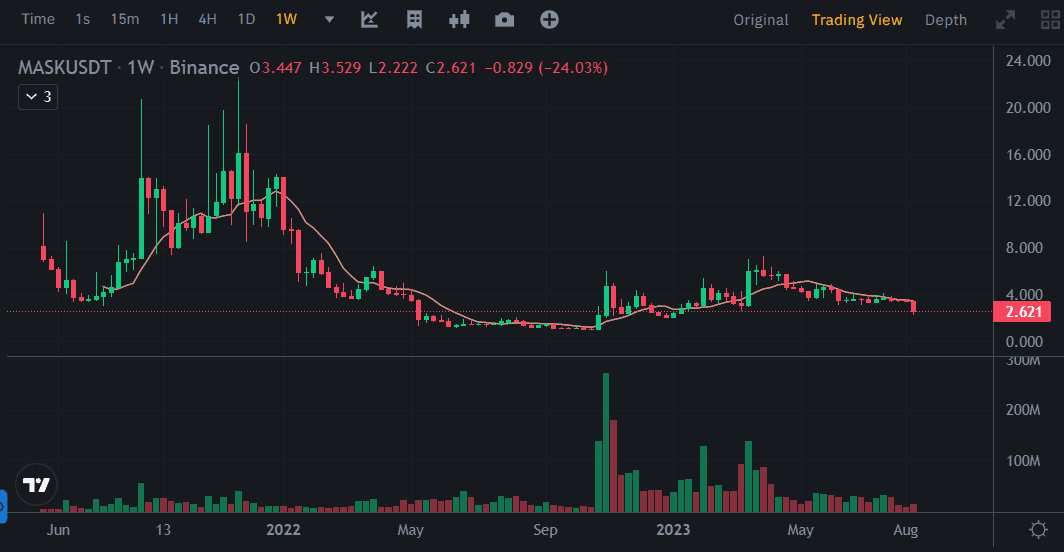Open chart settings gear icon

1039,529
